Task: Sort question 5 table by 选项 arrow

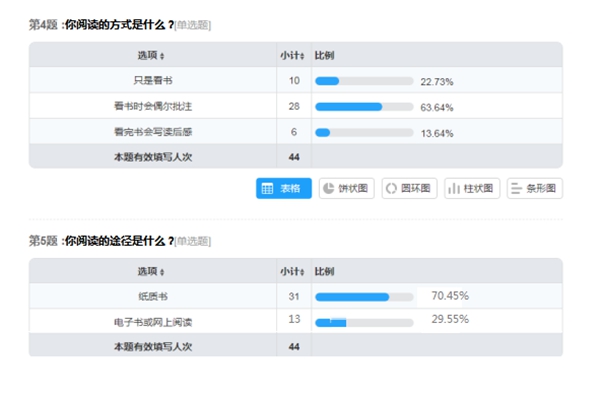Action: click(x=162, y=272)
